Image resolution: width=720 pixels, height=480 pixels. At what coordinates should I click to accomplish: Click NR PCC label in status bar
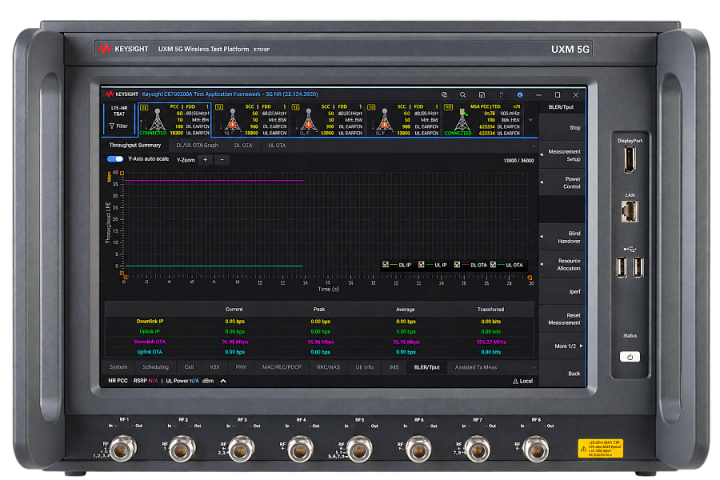click(x=118, y=381)
